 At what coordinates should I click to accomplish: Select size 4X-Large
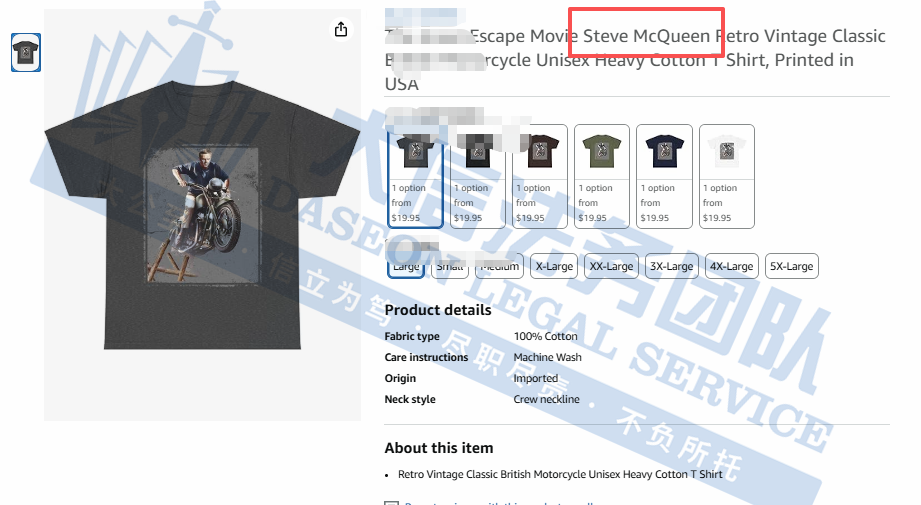point(731,266)
